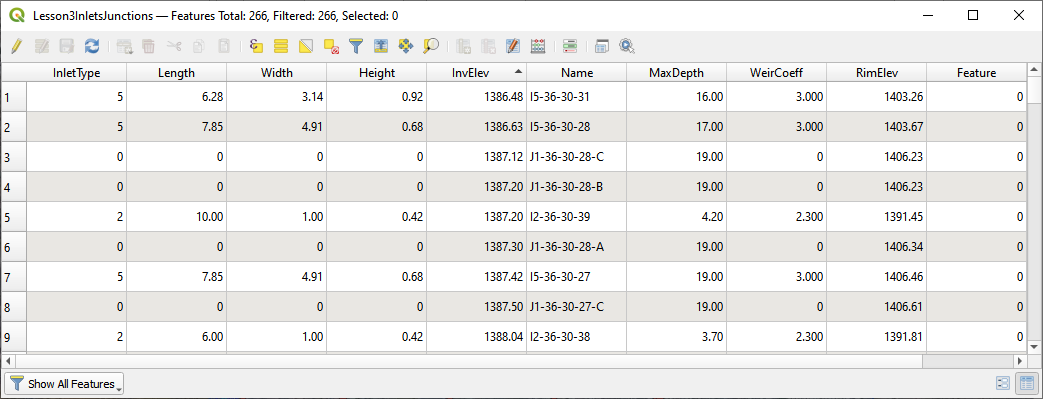Switch to table view
The height and width of the screenshot is (399, 1043).
click(x=1028, y=383)
